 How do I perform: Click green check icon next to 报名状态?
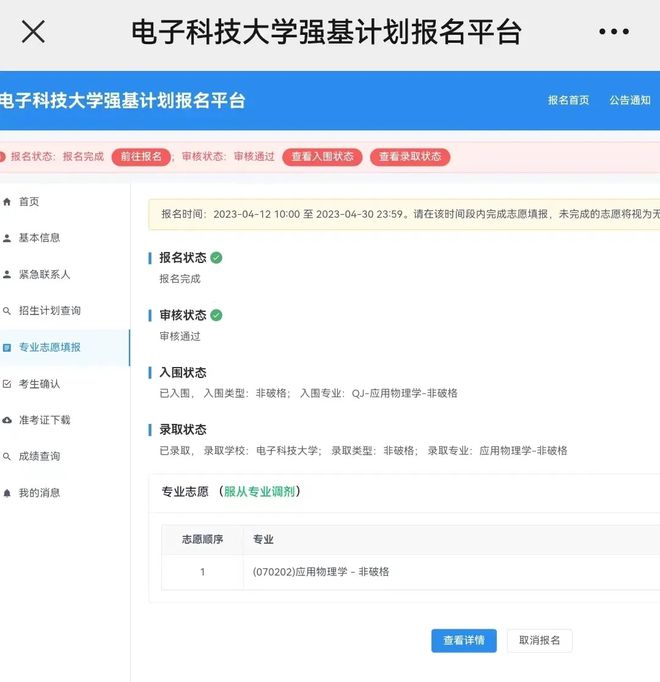(x=216, y=257)
